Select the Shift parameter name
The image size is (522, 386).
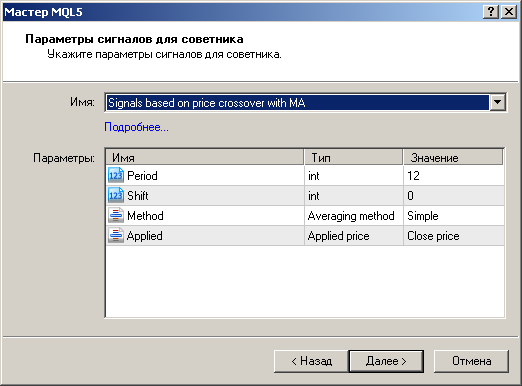click(138, 196)
